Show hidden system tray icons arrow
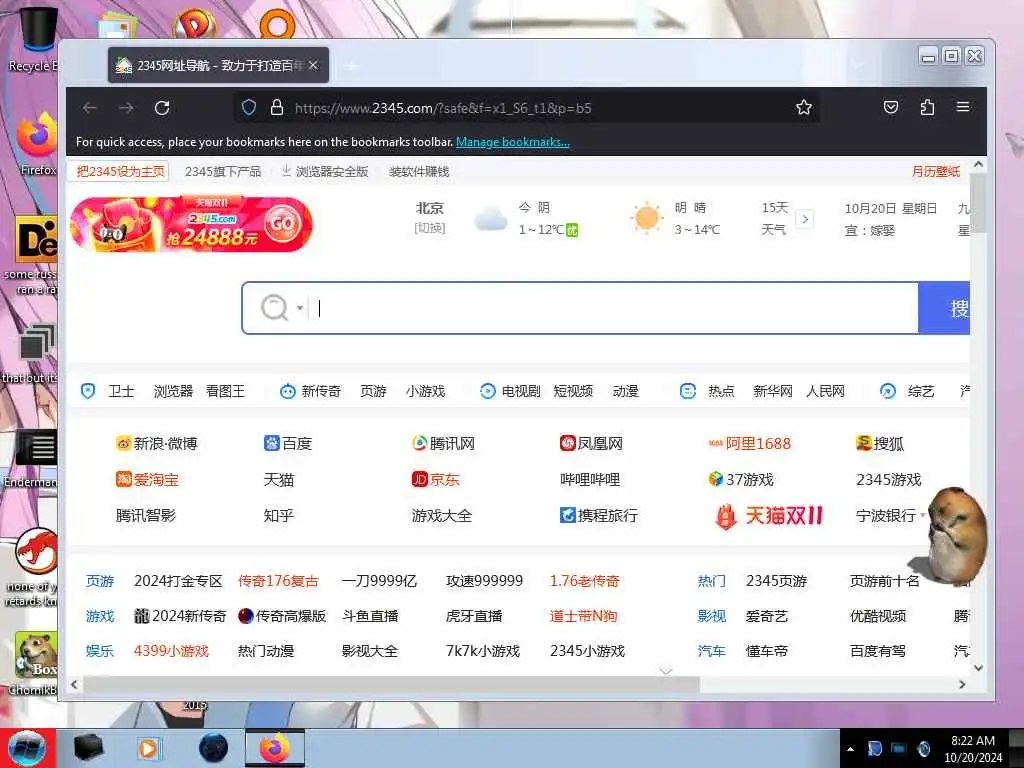 pyautogui.click(x=850, y=749)
